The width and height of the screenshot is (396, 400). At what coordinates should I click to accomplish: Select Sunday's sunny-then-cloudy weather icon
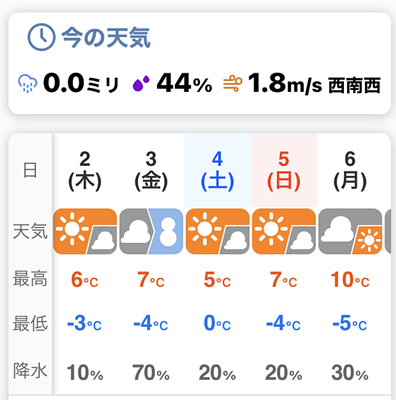tap(284, 231)
